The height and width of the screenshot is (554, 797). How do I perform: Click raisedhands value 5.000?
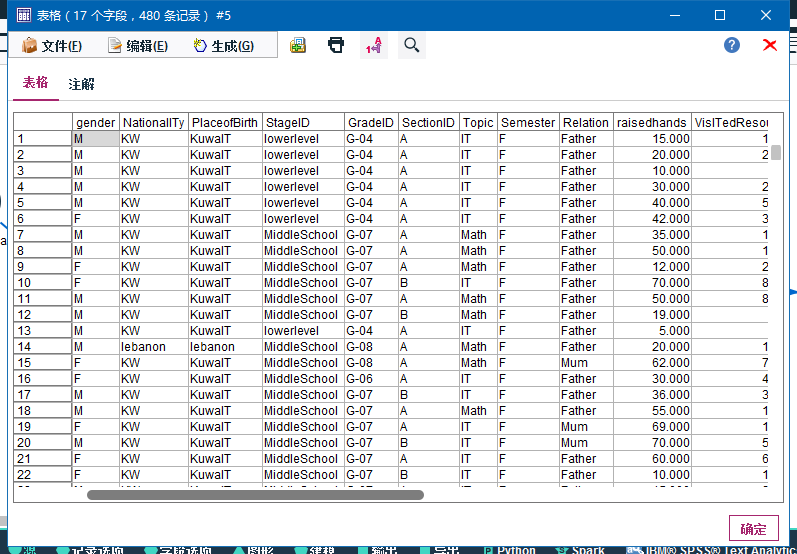(x=652, y=331)
